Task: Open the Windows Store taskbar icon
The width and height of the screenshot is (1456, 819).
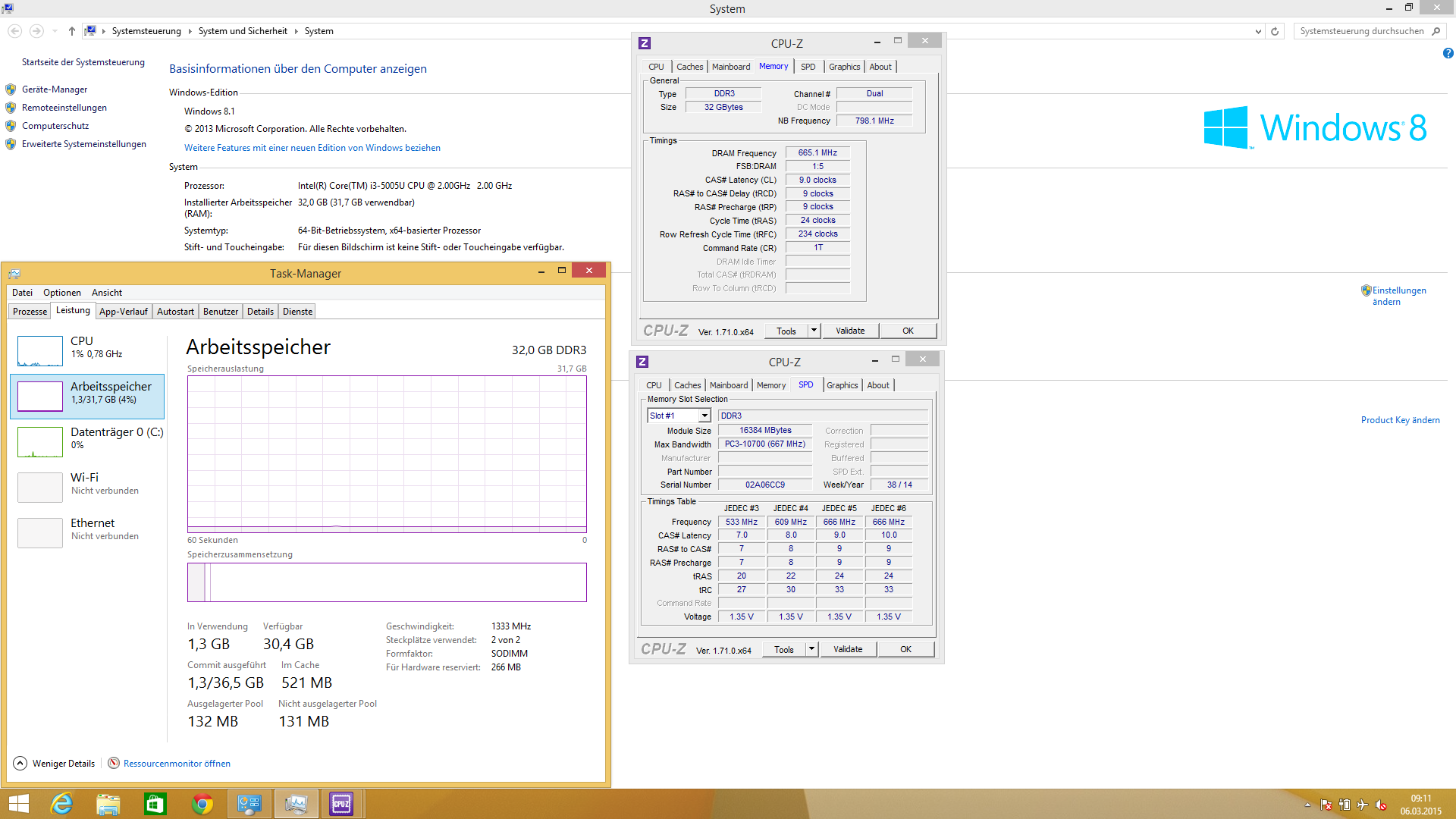Action: pos(155,804)
